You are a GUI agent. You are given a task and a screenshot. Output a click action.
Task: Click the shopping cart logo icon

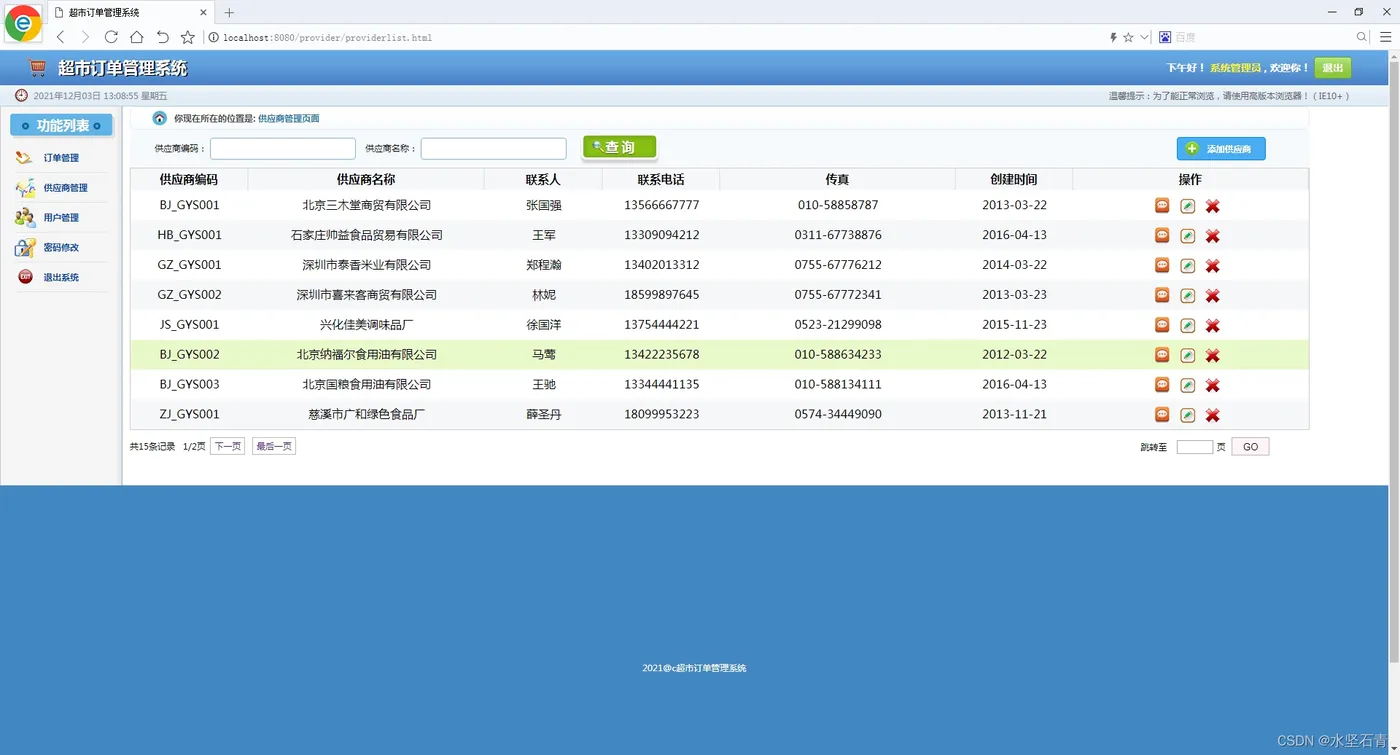point(38,68)
